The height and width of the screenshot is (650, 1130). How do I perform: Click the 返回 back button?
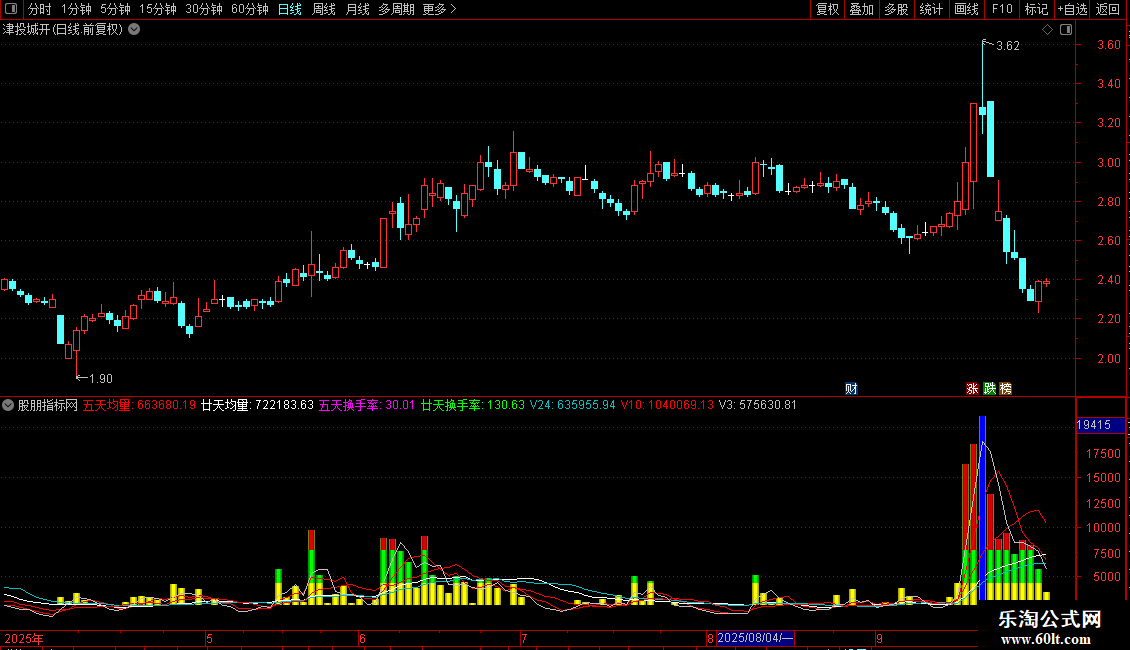(1108, 9)
